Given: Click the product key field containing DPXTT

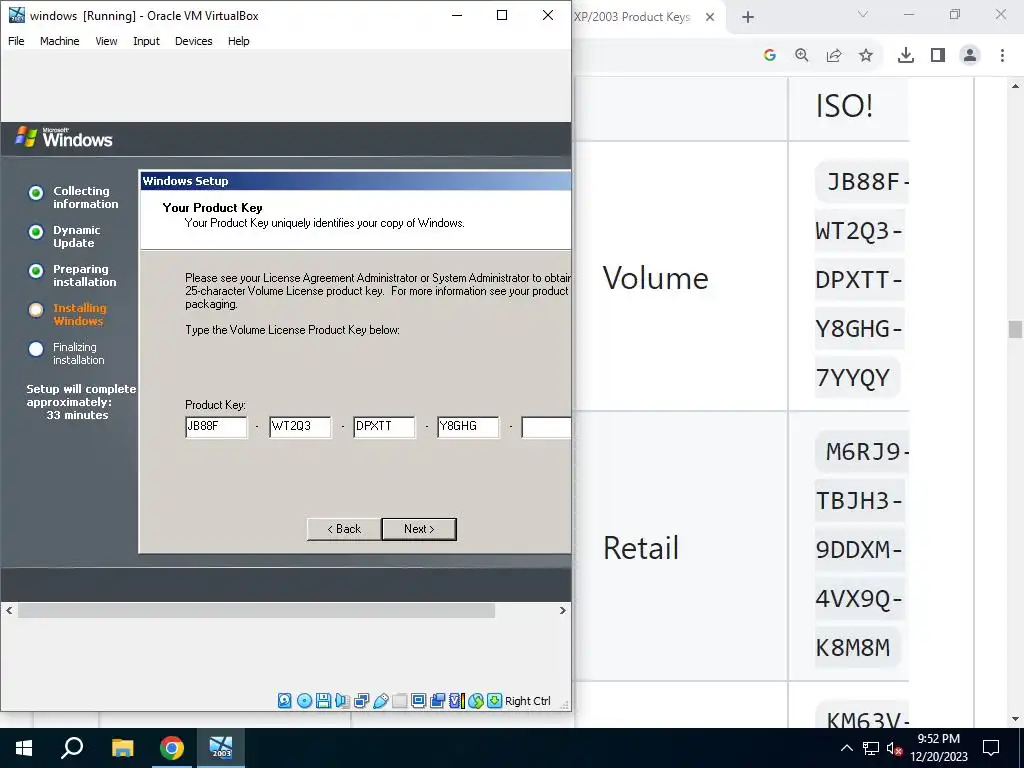Looking at the screenshot, I should [x=384, y=426].
